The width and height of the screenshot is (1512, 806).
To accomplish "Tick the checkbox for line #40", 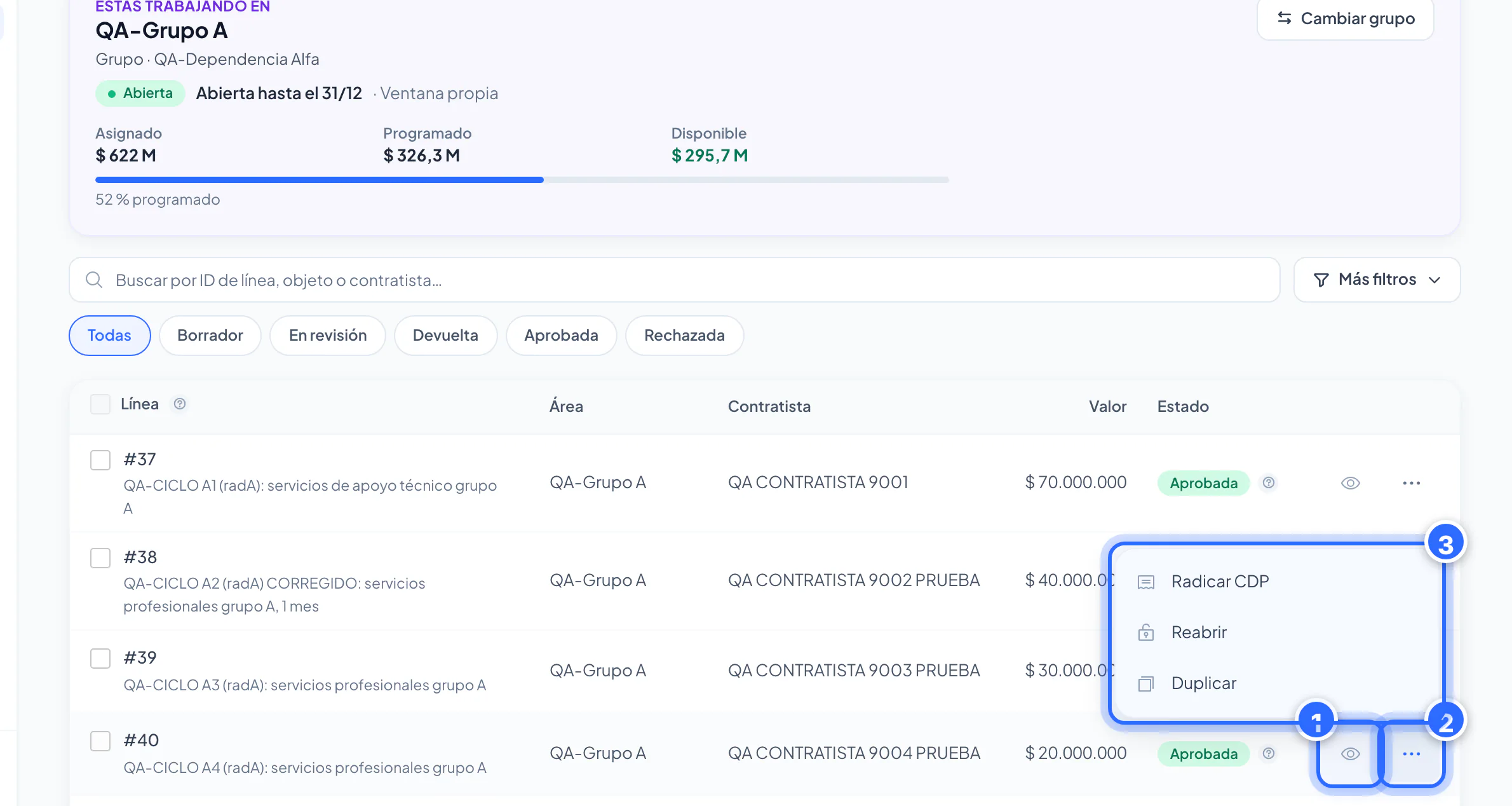I will 100,741.
